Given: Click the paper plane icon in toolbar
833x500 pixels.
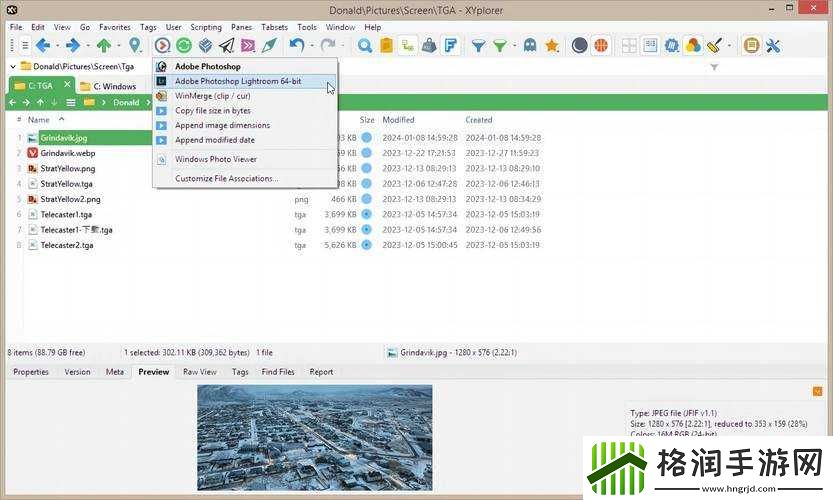Looking at the screenshot, I should [227, 46].
